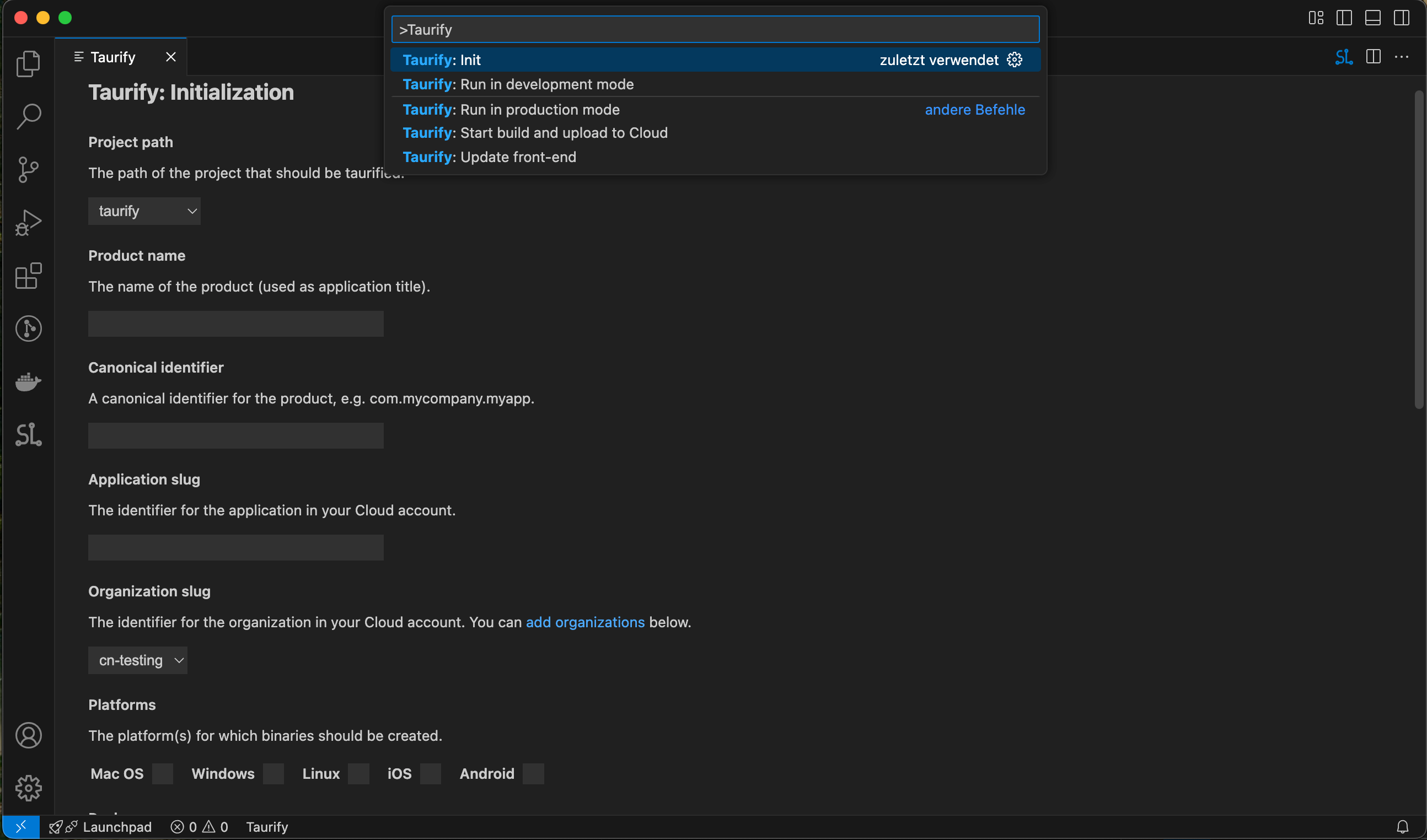Open the Explorer view in activity bar
The height and width of the screenshot is (840, 1427).
pyautogui.click(x=28, y=63)
